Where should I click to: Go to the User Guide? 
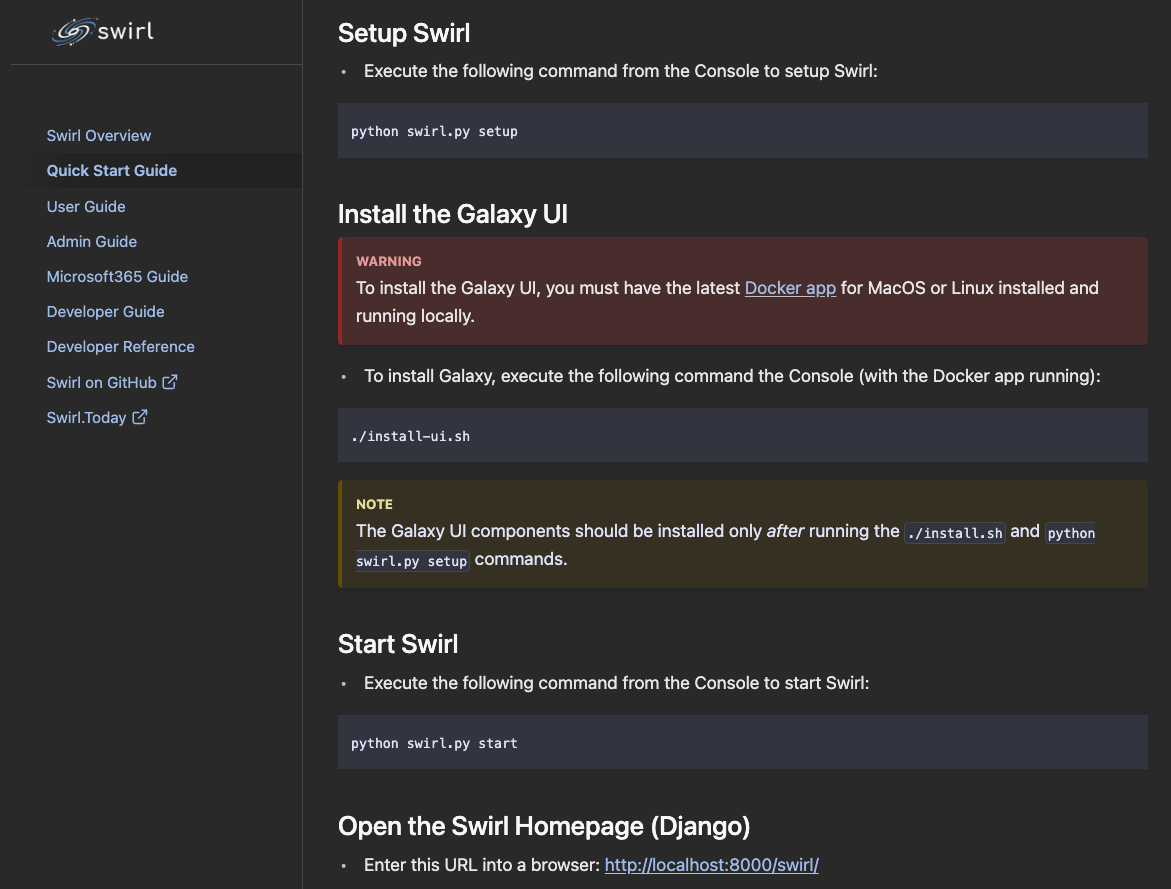[86, 206]
